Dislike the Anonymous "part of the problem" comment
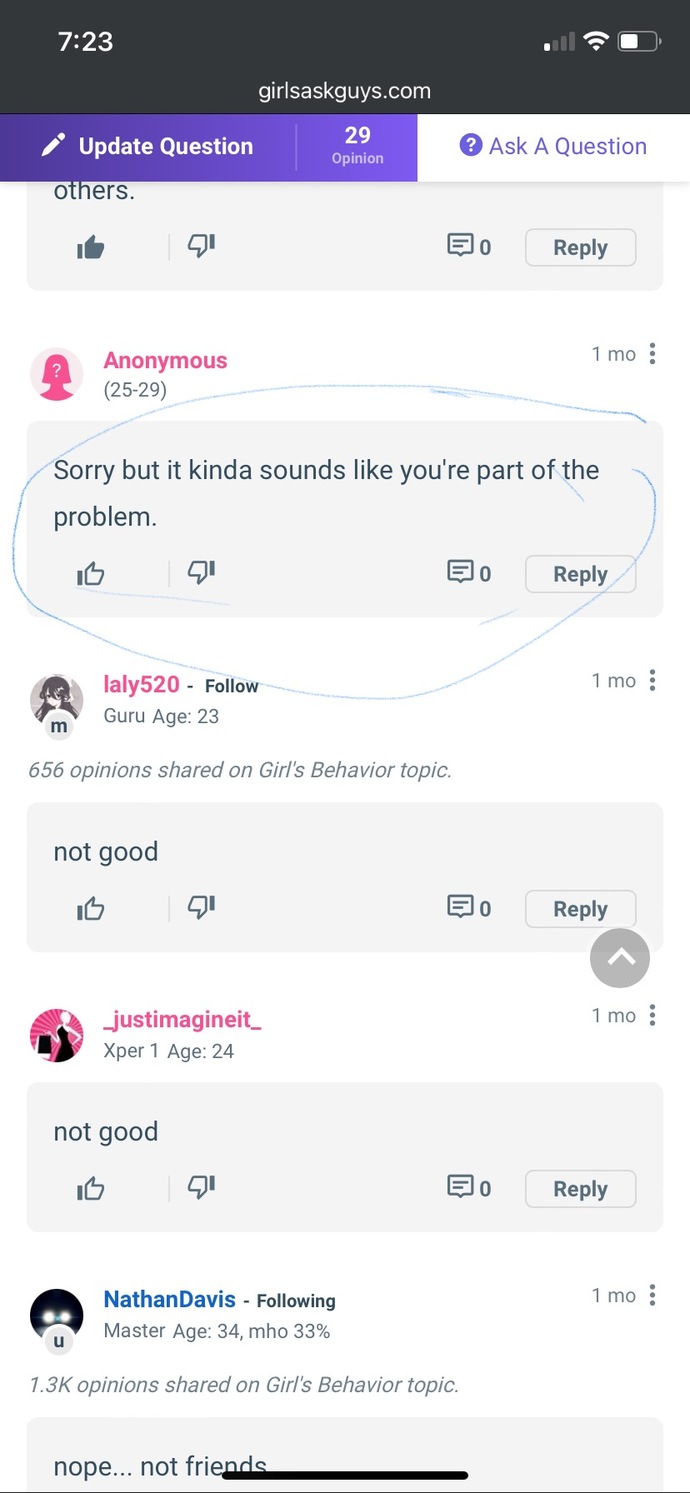The image size is (690, 1493). tap(202, 573)
